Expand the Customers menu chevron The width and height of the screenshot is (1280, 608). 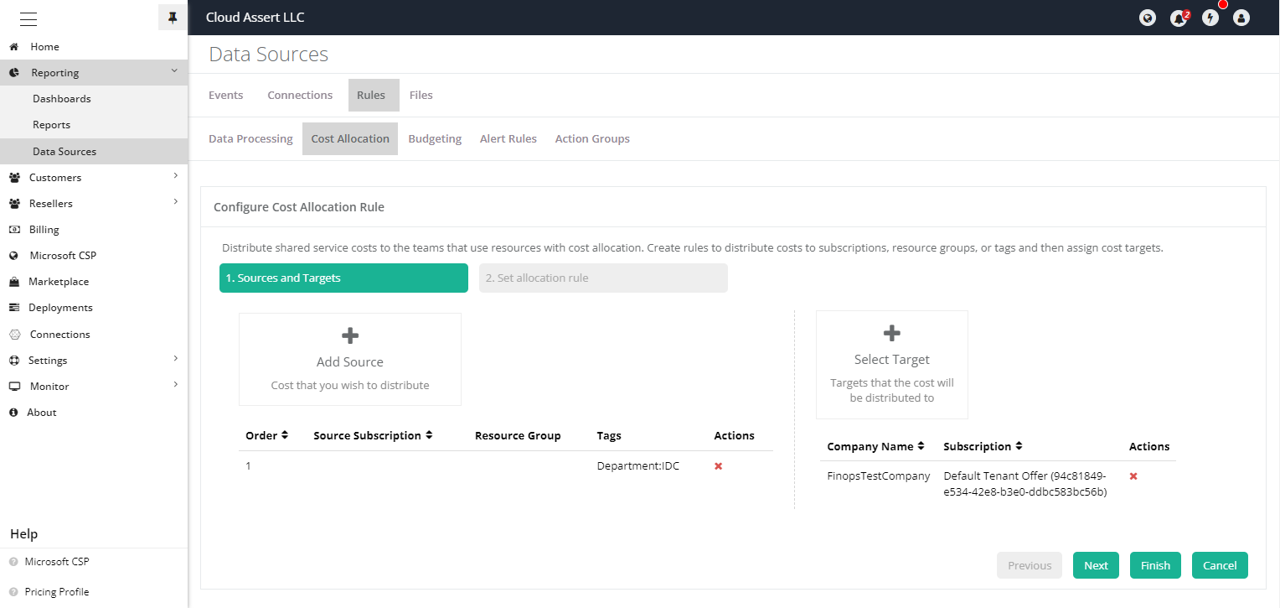point(175,176)
